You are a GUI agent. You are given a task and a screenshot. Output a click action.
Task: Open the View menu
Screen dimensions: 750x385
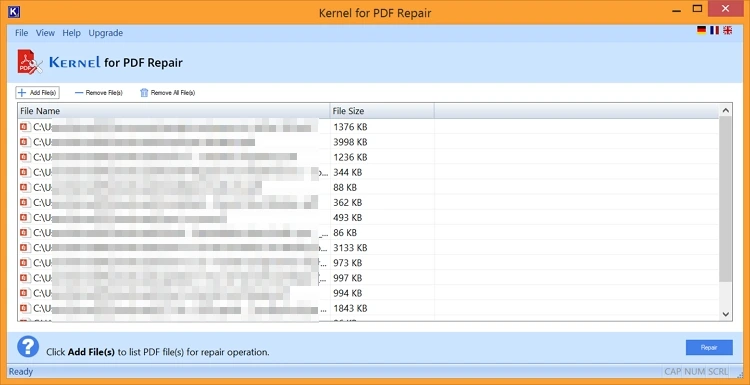pos(45,33)
